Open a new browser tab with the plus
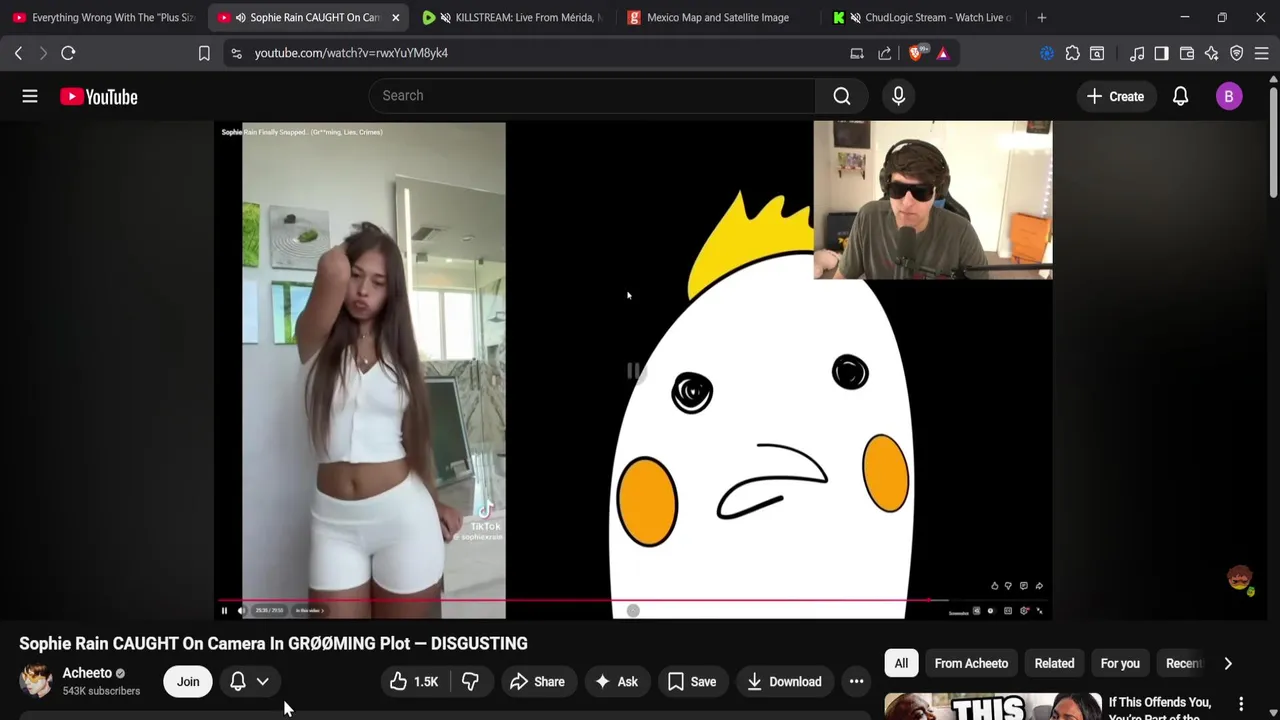This screenshot has height=720, width=1280. tap(1042, 17)
